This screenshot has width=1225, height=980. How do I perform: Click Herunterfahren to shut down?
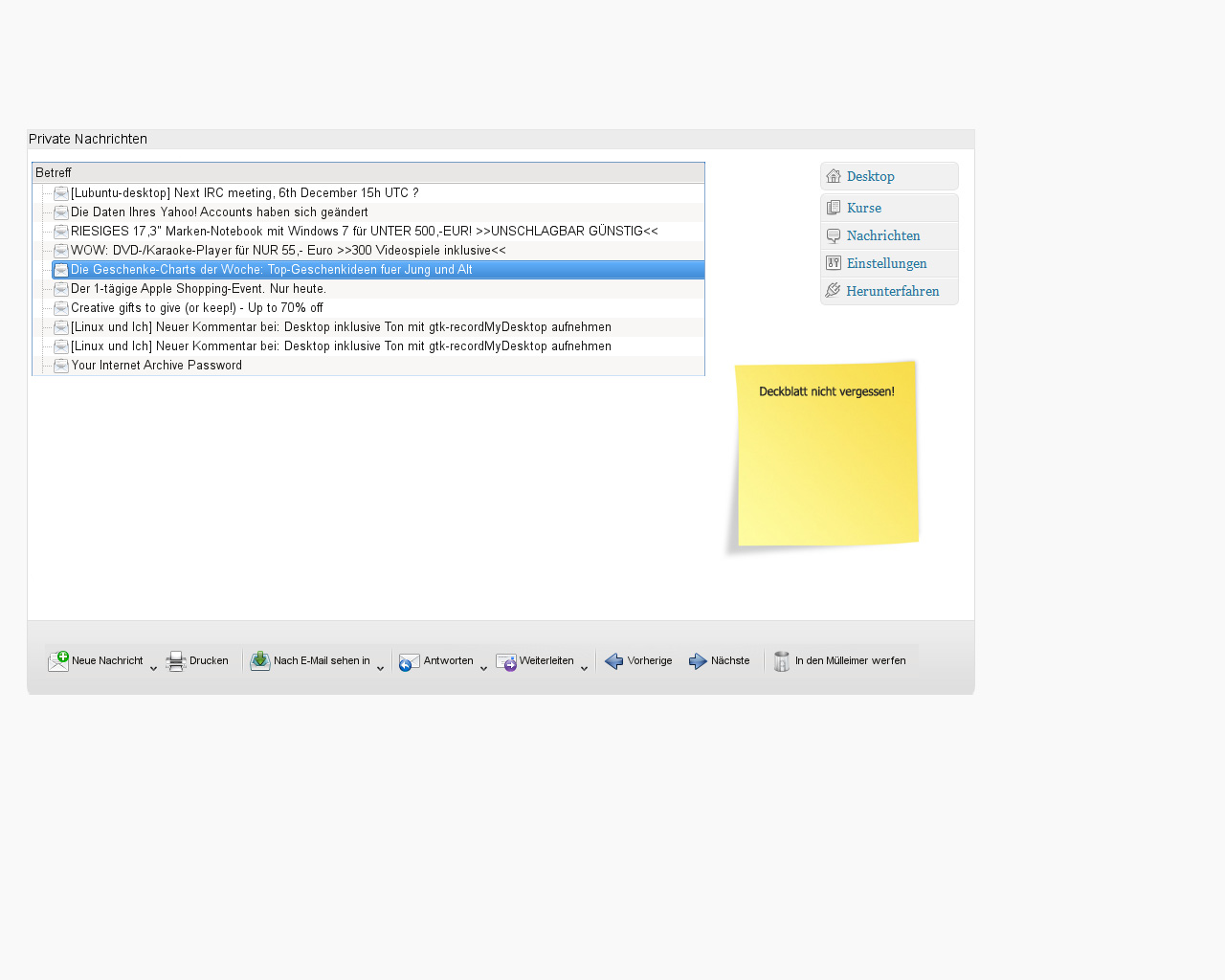[x=892, y=291]
